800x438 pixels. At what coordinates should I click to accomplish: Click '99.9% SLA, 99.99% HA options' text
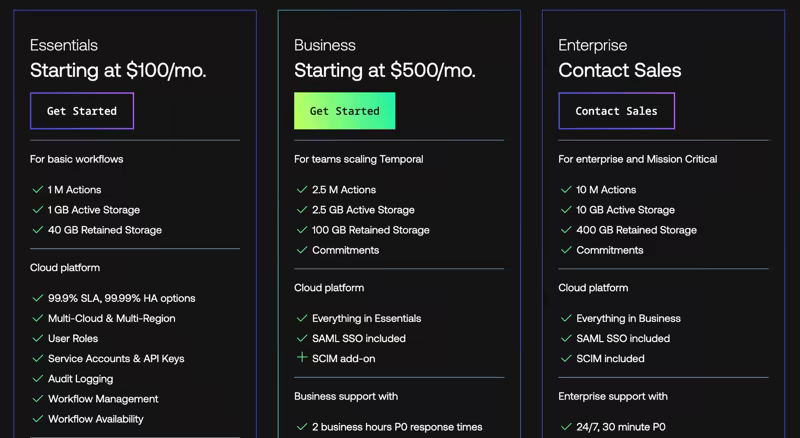tap(122, 299)
